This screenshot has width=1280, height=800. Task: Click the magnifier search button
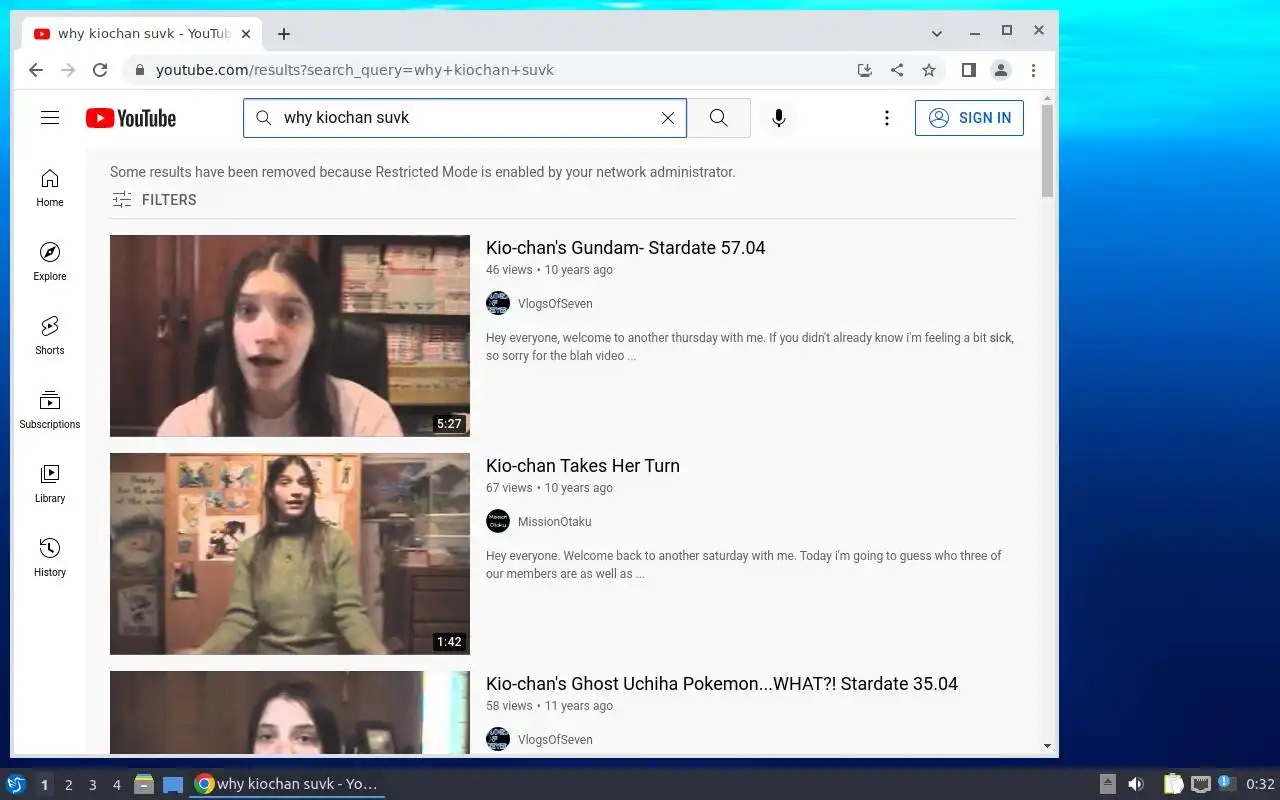point(718,118)
